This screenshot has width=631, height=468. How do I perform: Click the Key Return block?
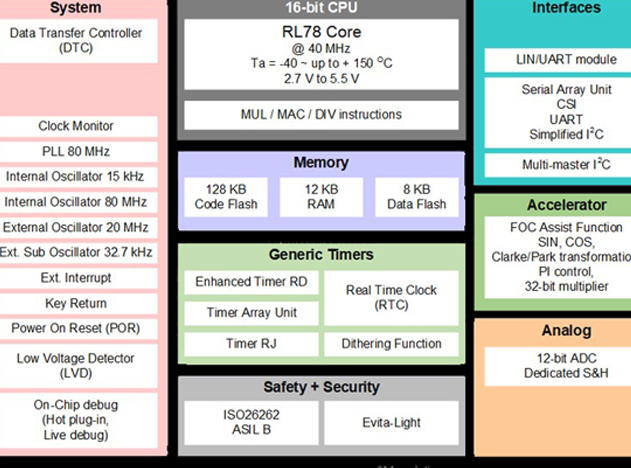pos(78,303)
